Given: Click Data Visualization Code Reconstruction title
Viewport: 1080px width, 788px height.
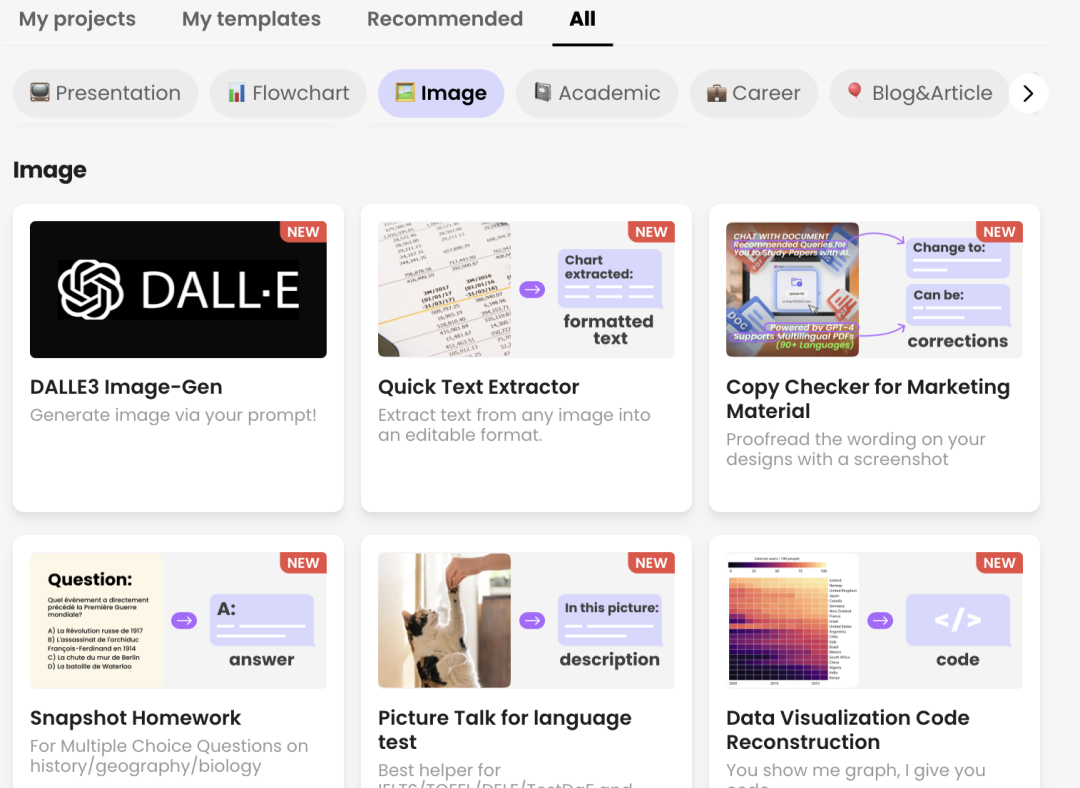Looking at the screenshot, I should (x=848, y=729).
